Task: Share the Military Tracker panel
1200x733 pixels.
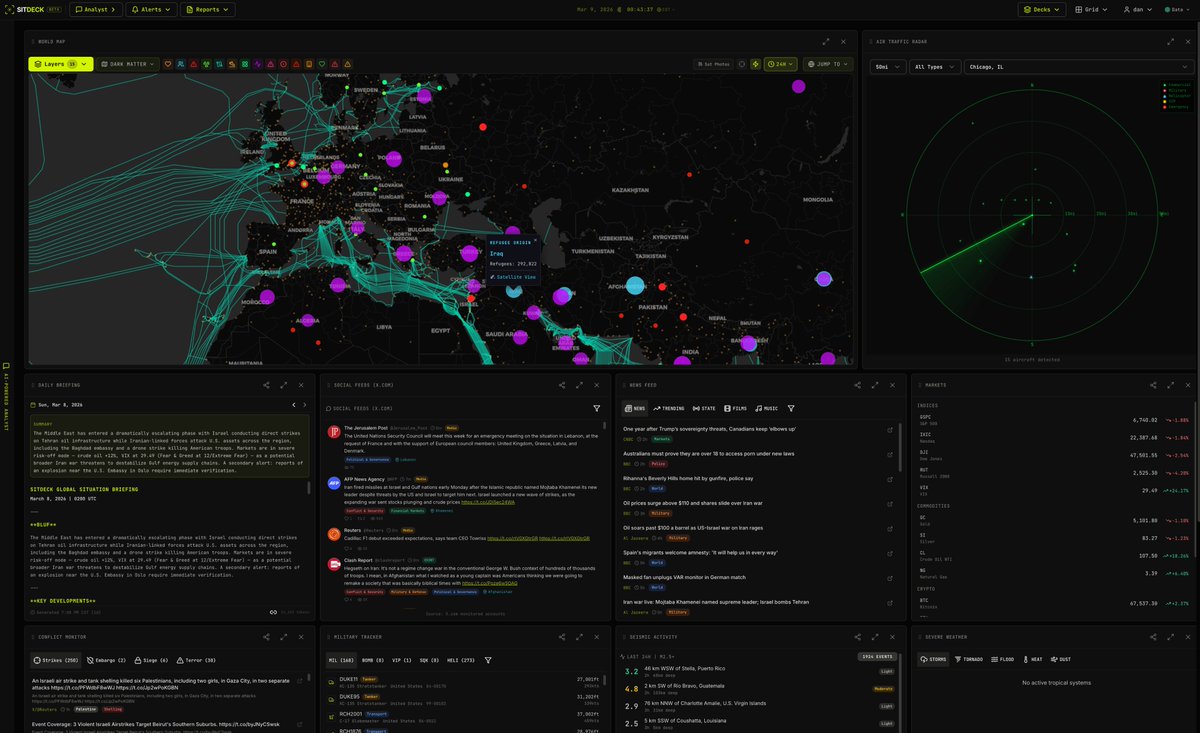Action: click(562, 636)
